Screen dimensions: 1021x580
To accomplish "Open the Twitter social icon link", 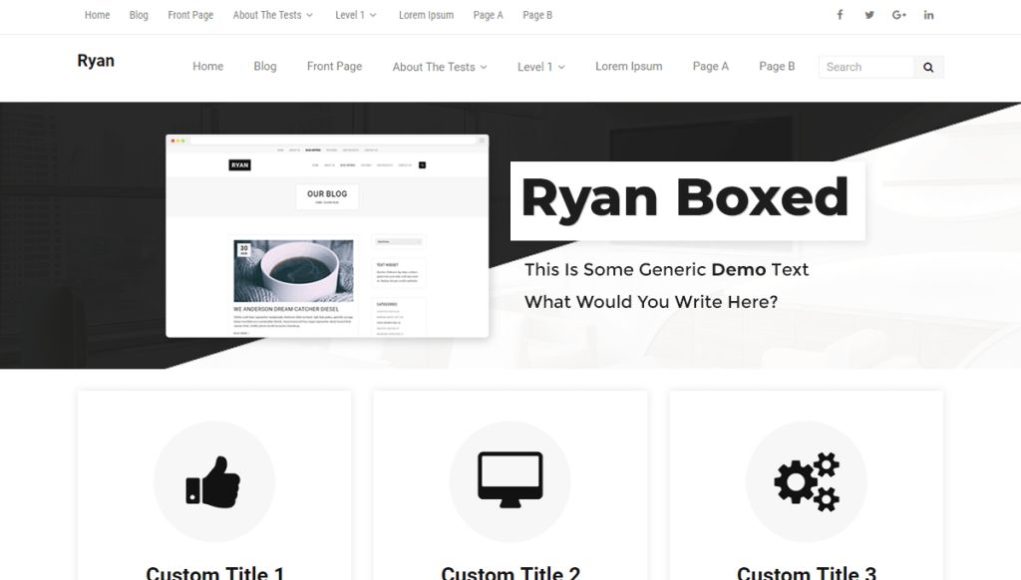I will (x=869, y=15).
